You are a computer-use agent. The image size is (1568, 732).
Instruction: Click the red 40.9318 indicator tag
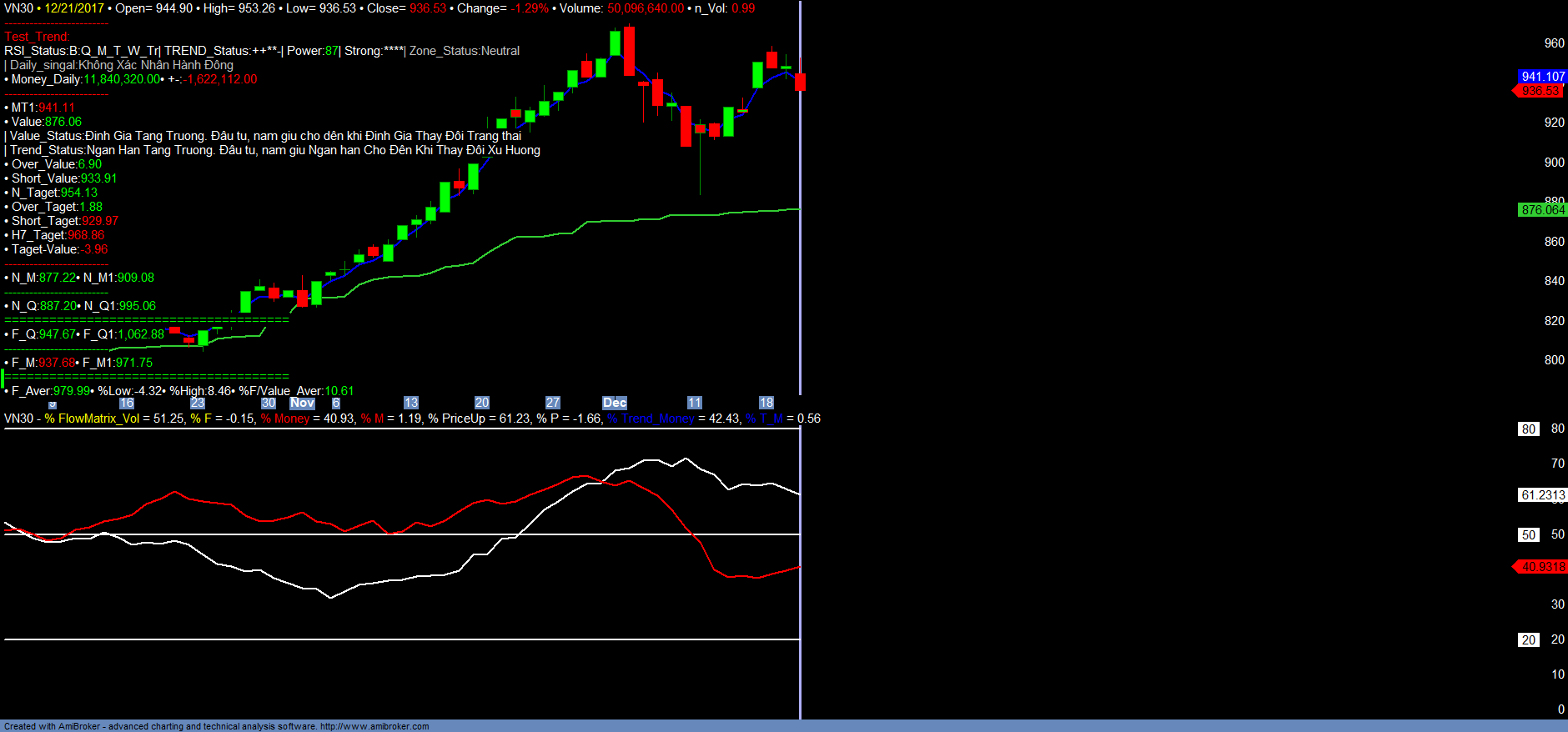1542,567
